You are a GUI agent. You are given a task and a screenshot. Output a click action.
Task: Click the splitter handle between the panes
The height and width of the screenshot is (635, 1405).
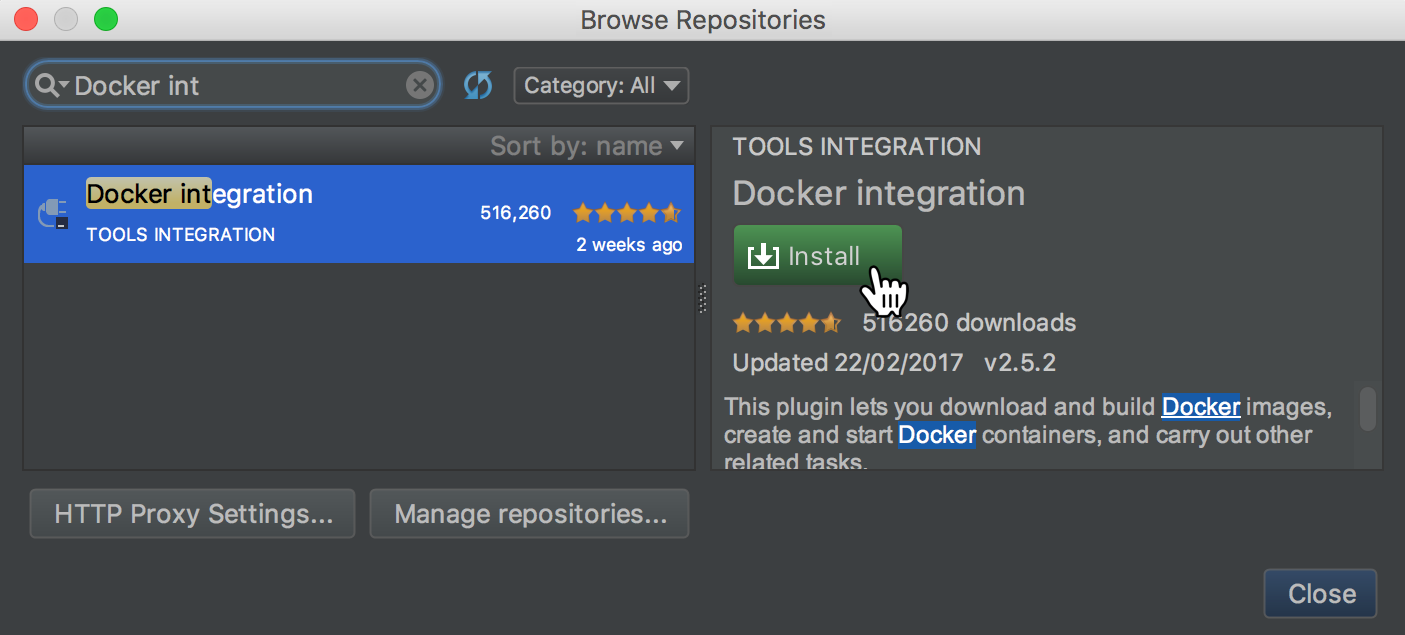click(702, 299)
